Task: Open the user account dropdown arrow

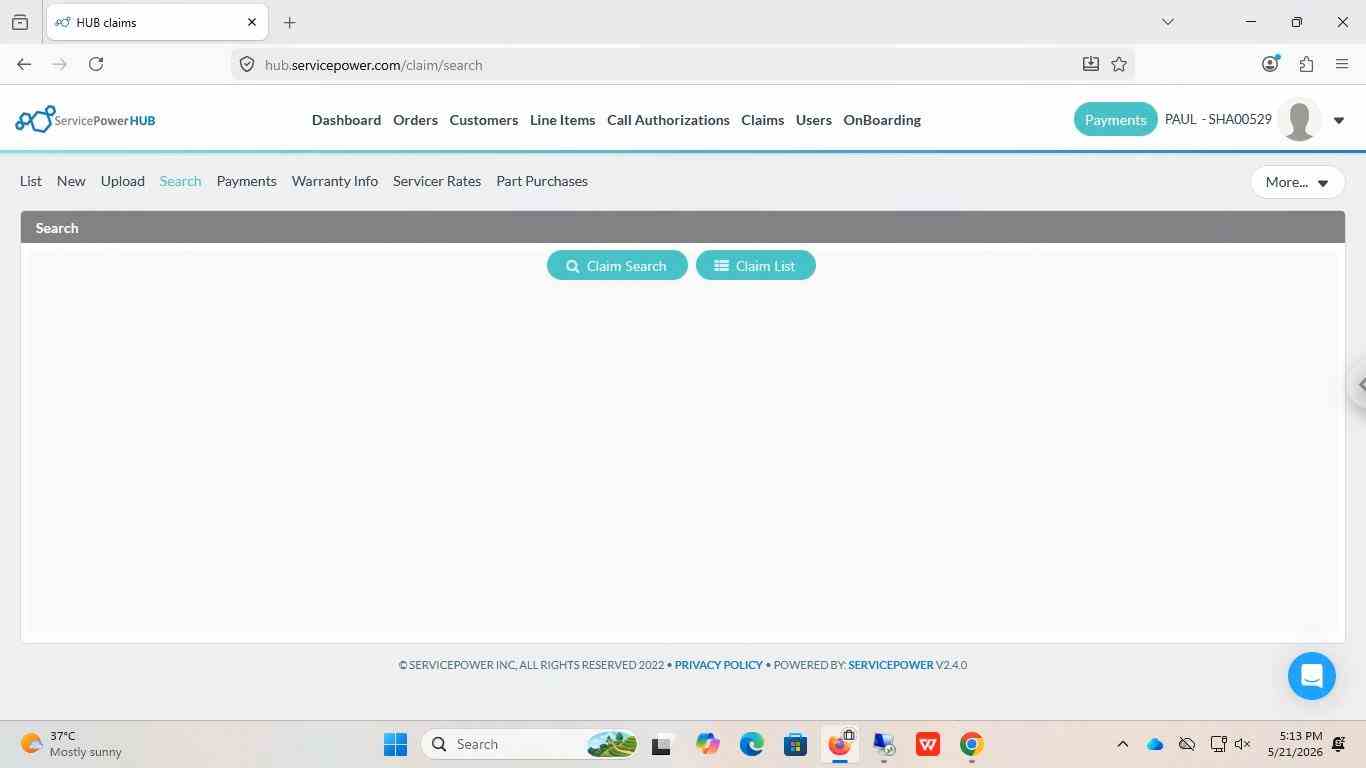Action: 1339,121
